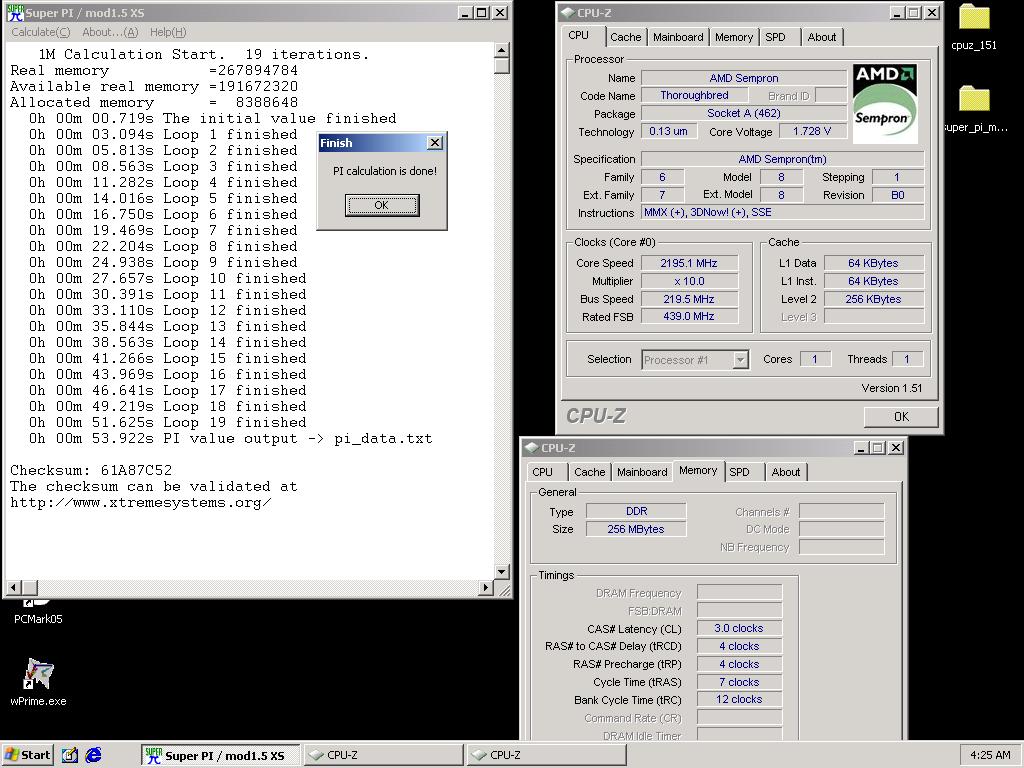Click the 'Loop 19 finished' line
Viewport: 1024px width, 768px height.
pos(167,423)
